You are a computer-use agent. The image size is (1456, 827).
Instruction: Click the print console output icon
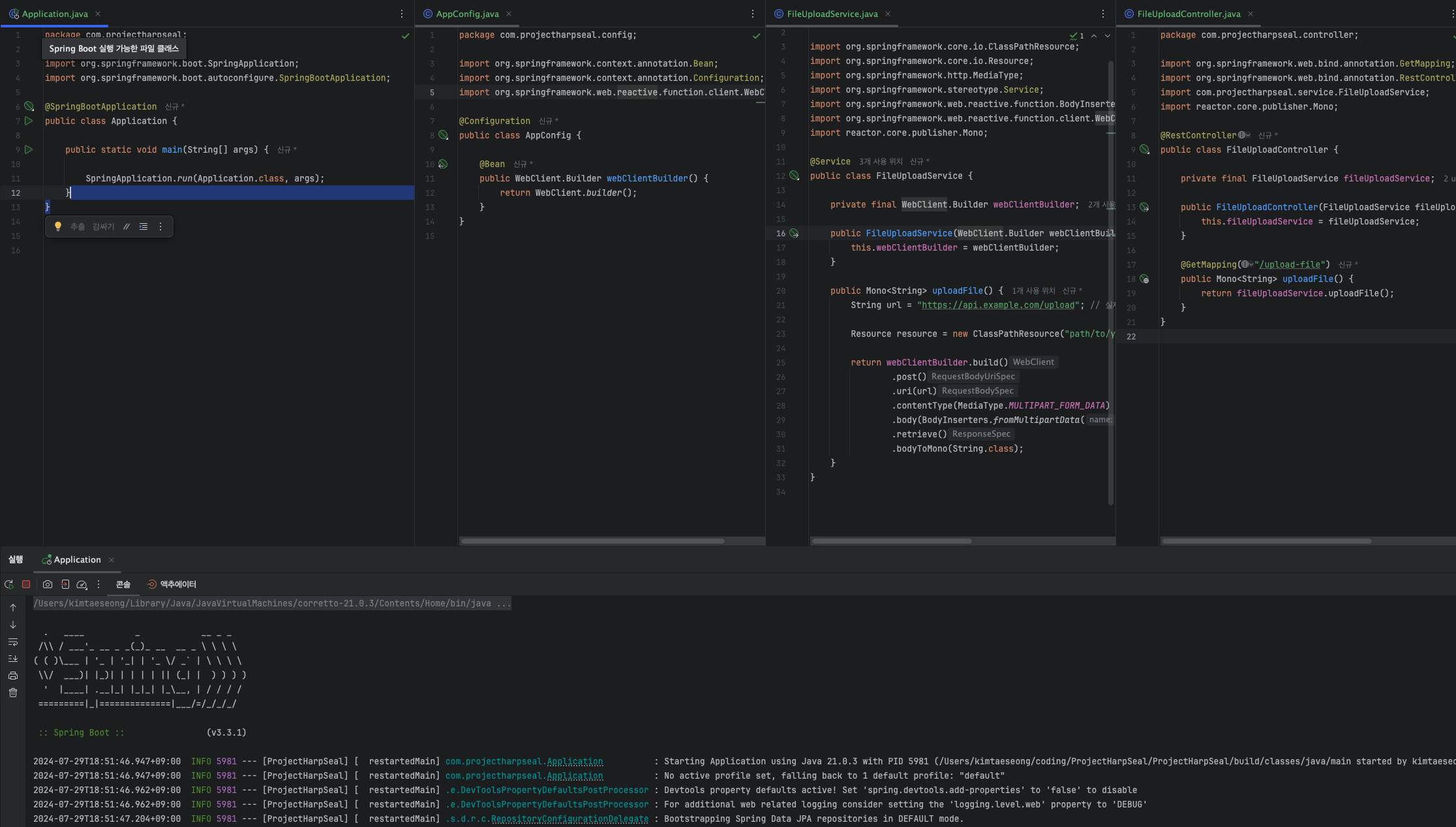tap(13, 676)
